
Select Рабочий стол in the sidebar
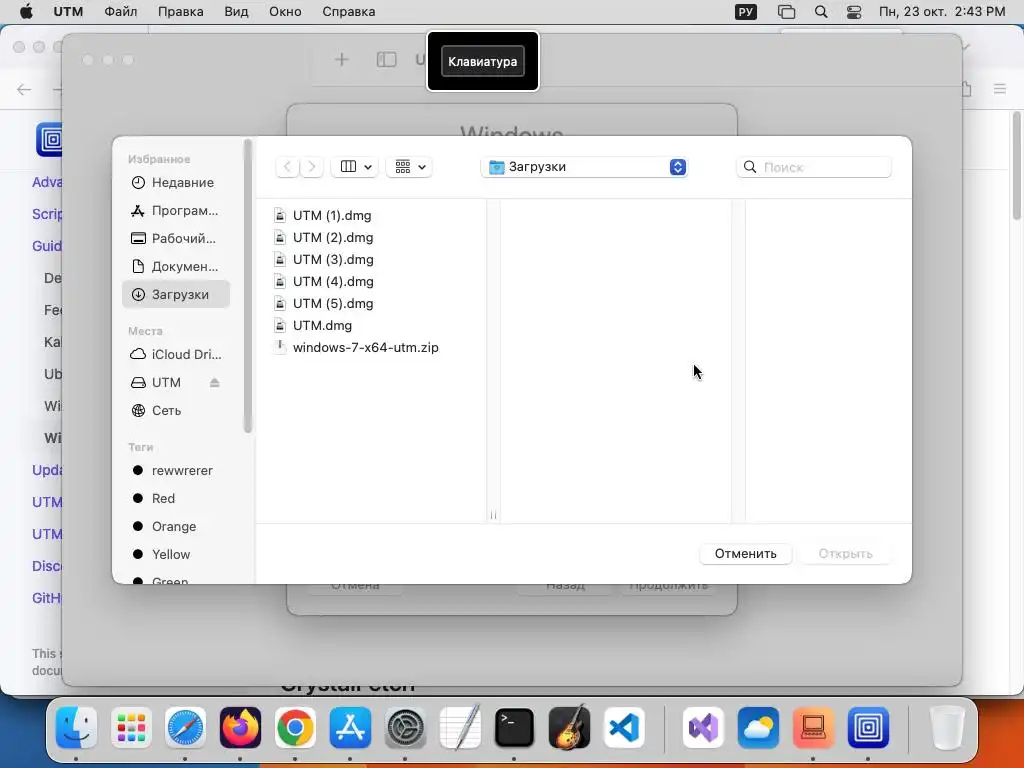point(176,238)
